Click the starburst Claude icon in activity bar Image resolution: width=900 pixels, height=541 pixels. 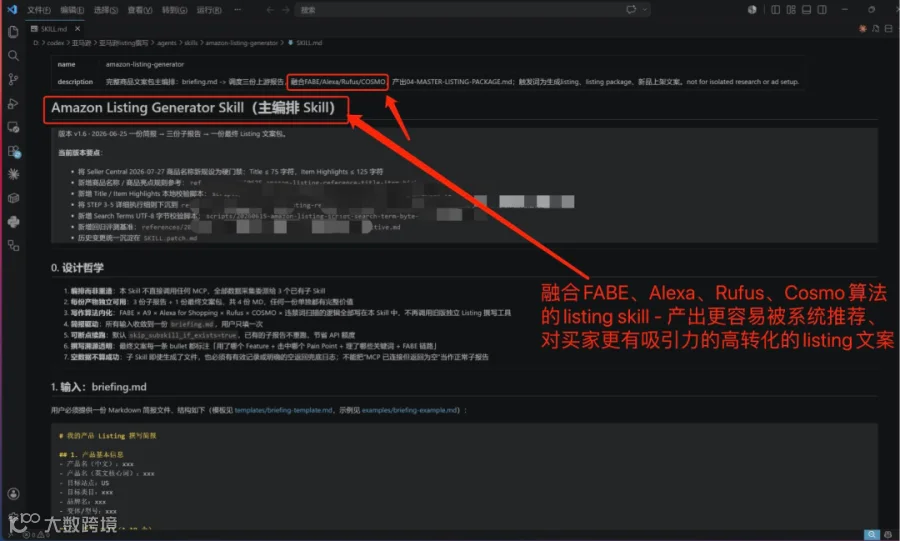(x=13, y=174)
